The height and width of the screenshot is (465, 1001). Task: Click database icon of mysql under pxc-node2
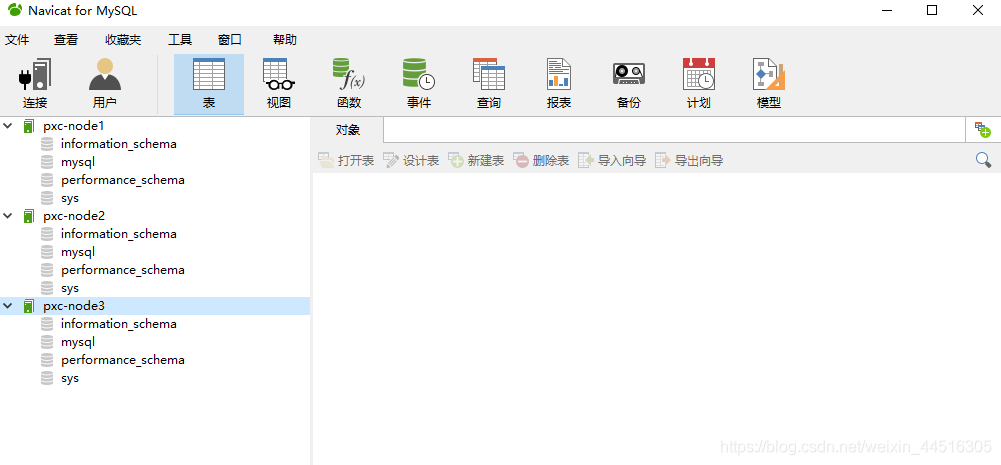[47, 252]
